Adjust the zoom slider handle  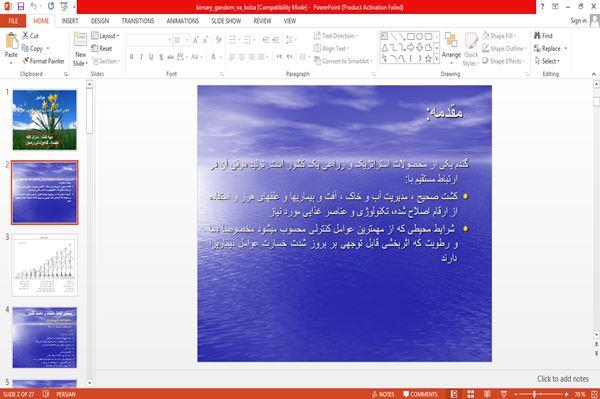click(x=535, y=394)
